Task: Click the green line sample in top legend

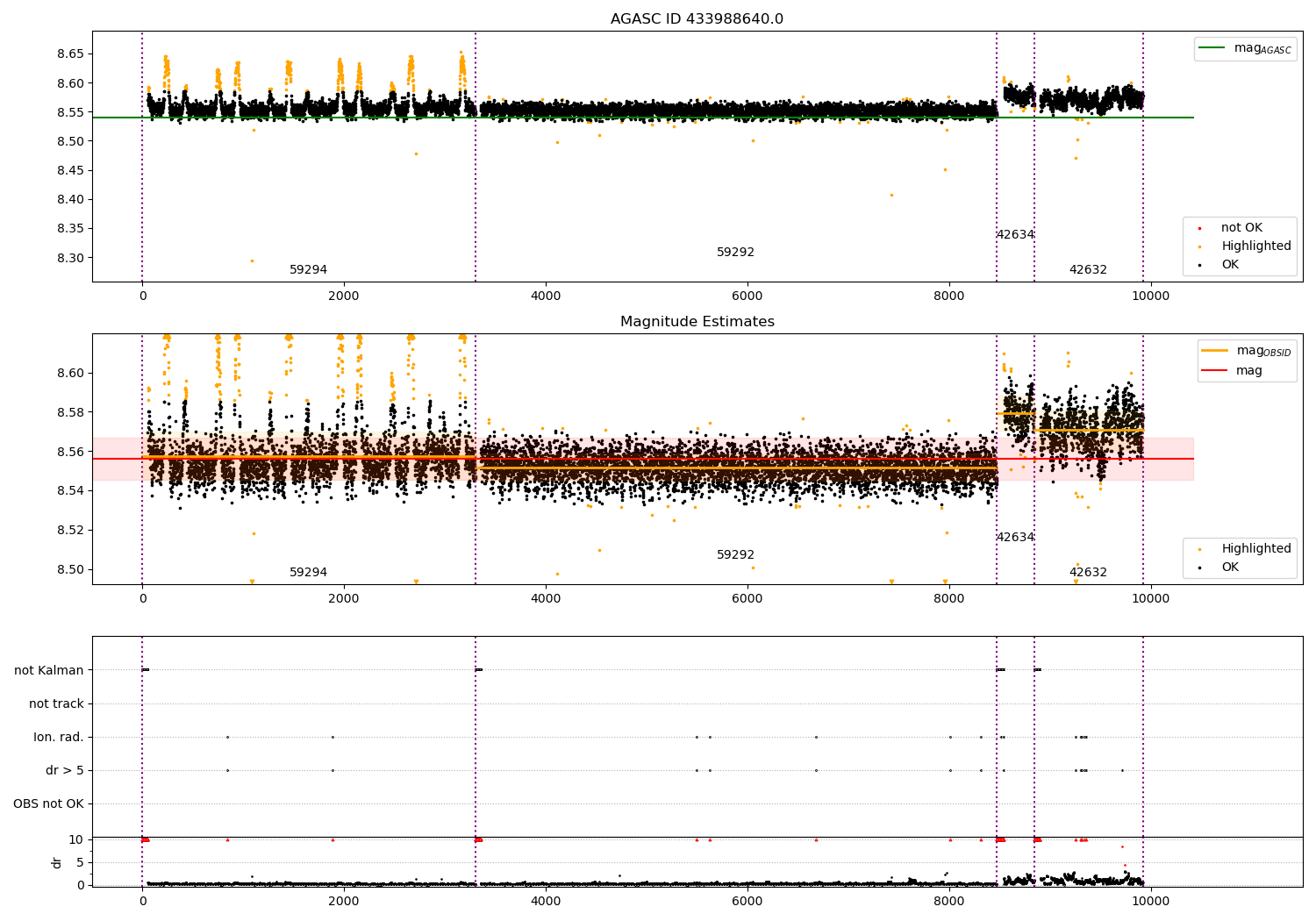Action: click(1212, 48)
